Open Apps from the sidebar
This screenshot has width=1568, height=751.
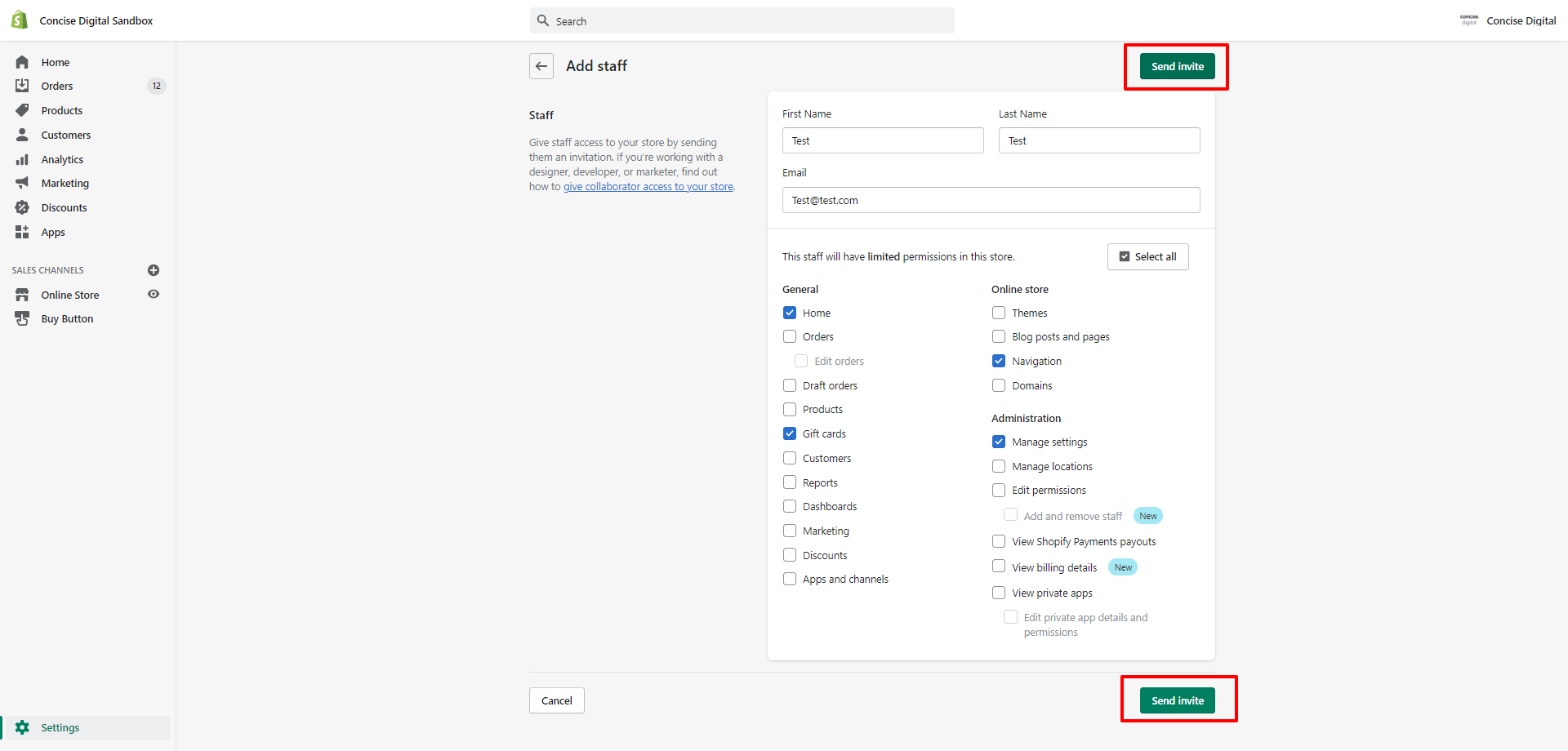coord(53,232)
